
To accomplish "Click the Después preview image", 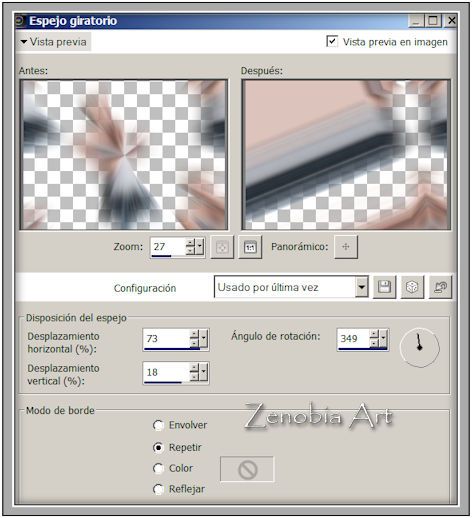I will (346, 155).
